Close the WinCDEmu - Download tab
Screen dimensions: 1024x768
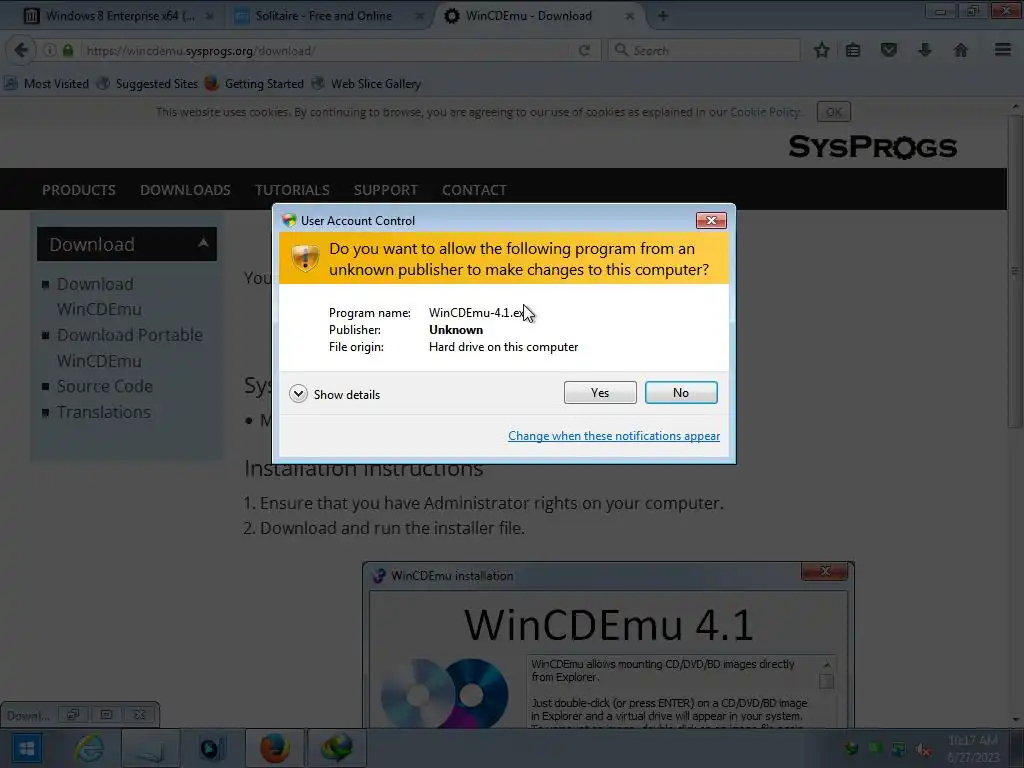coord(630,16)
